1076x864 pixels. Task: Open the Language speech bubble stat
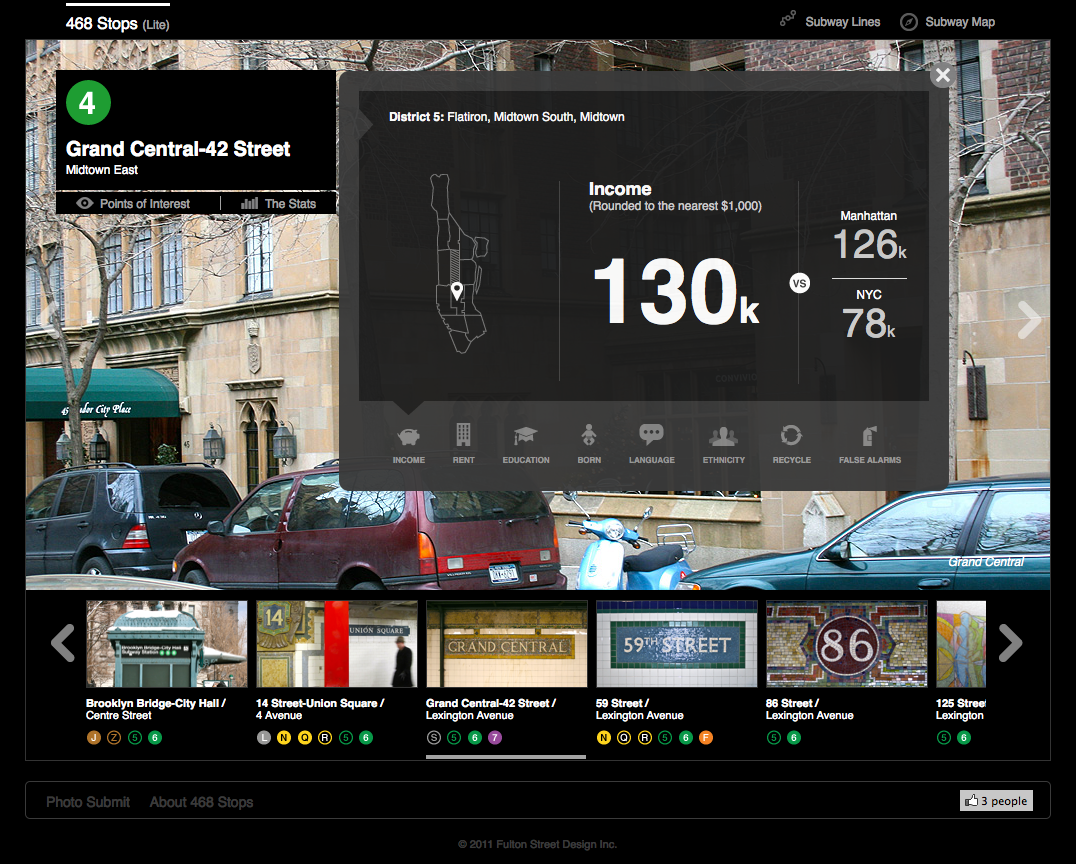(x=651, y=444)
